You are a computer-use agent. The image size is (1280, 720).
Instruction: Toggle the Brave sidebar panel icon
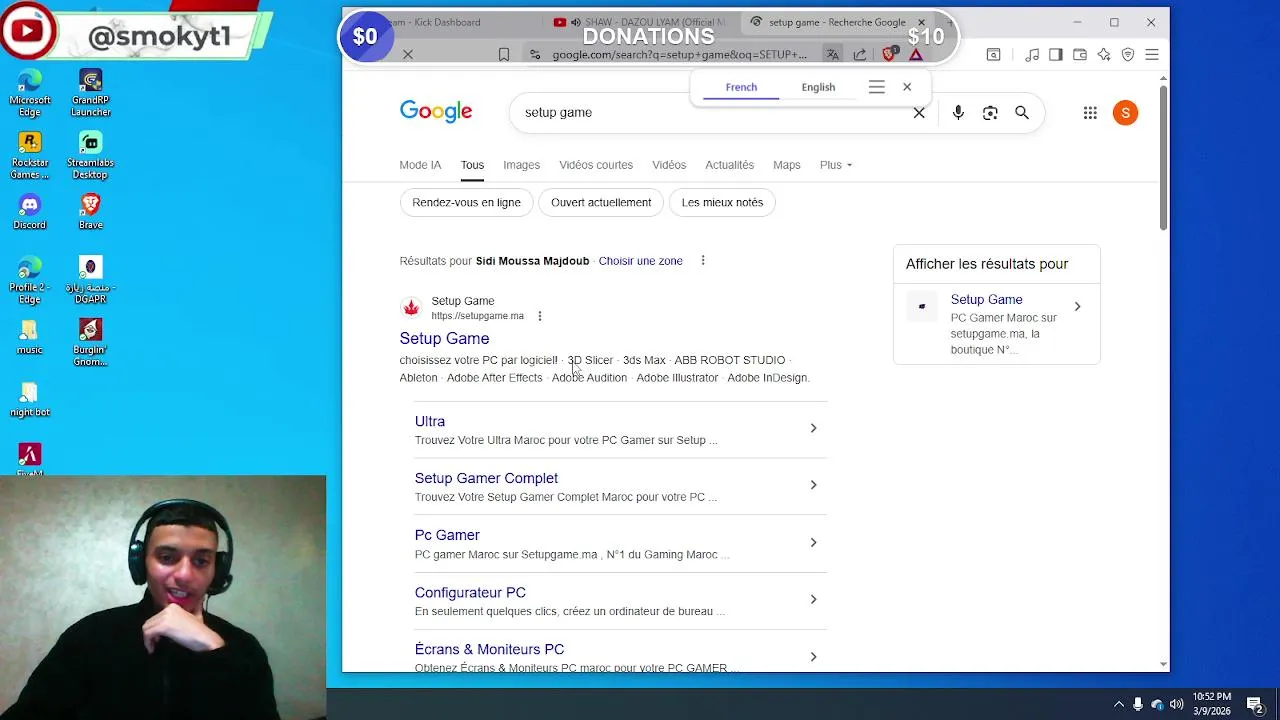1055,54
